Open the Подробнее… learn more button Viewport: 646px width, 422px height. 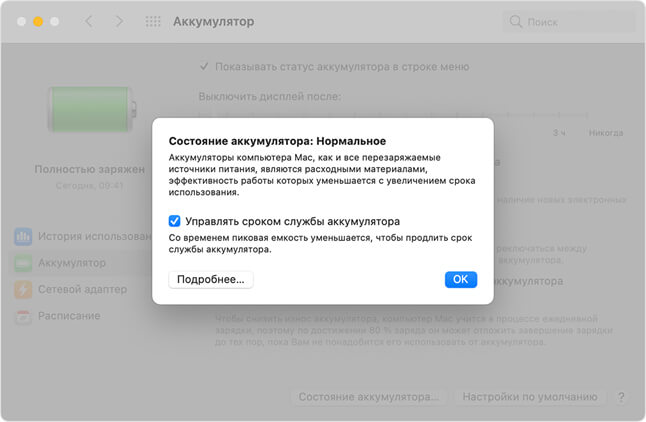pyautogui.click(x=211, y=279)
